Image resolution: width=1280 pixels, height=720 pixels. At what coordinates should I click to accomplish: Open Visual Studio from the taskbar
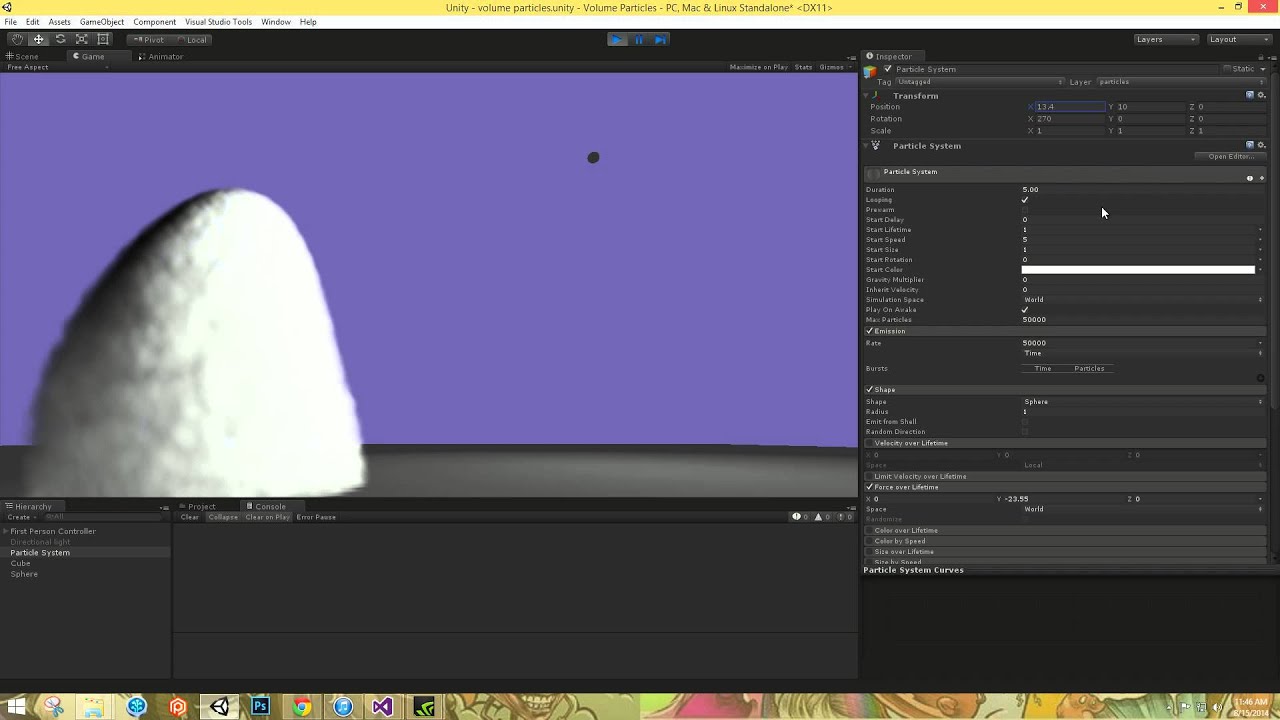(382, 707)
